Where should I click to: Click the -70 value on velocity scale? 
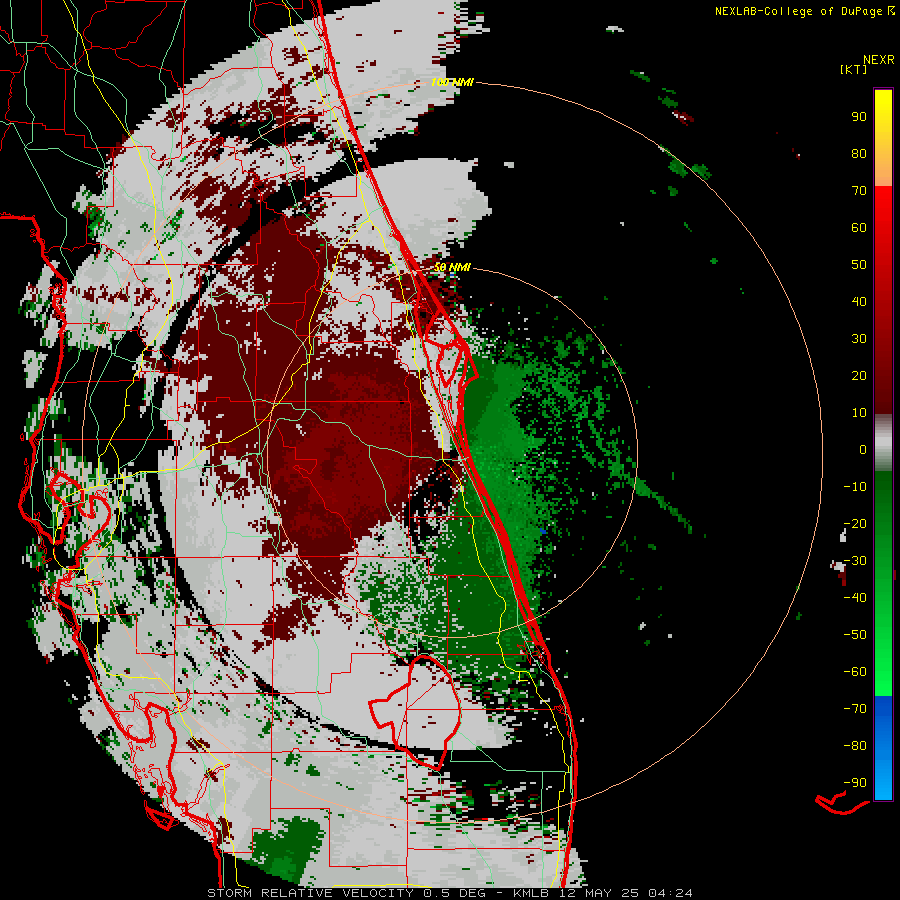(x=855, y=709)
